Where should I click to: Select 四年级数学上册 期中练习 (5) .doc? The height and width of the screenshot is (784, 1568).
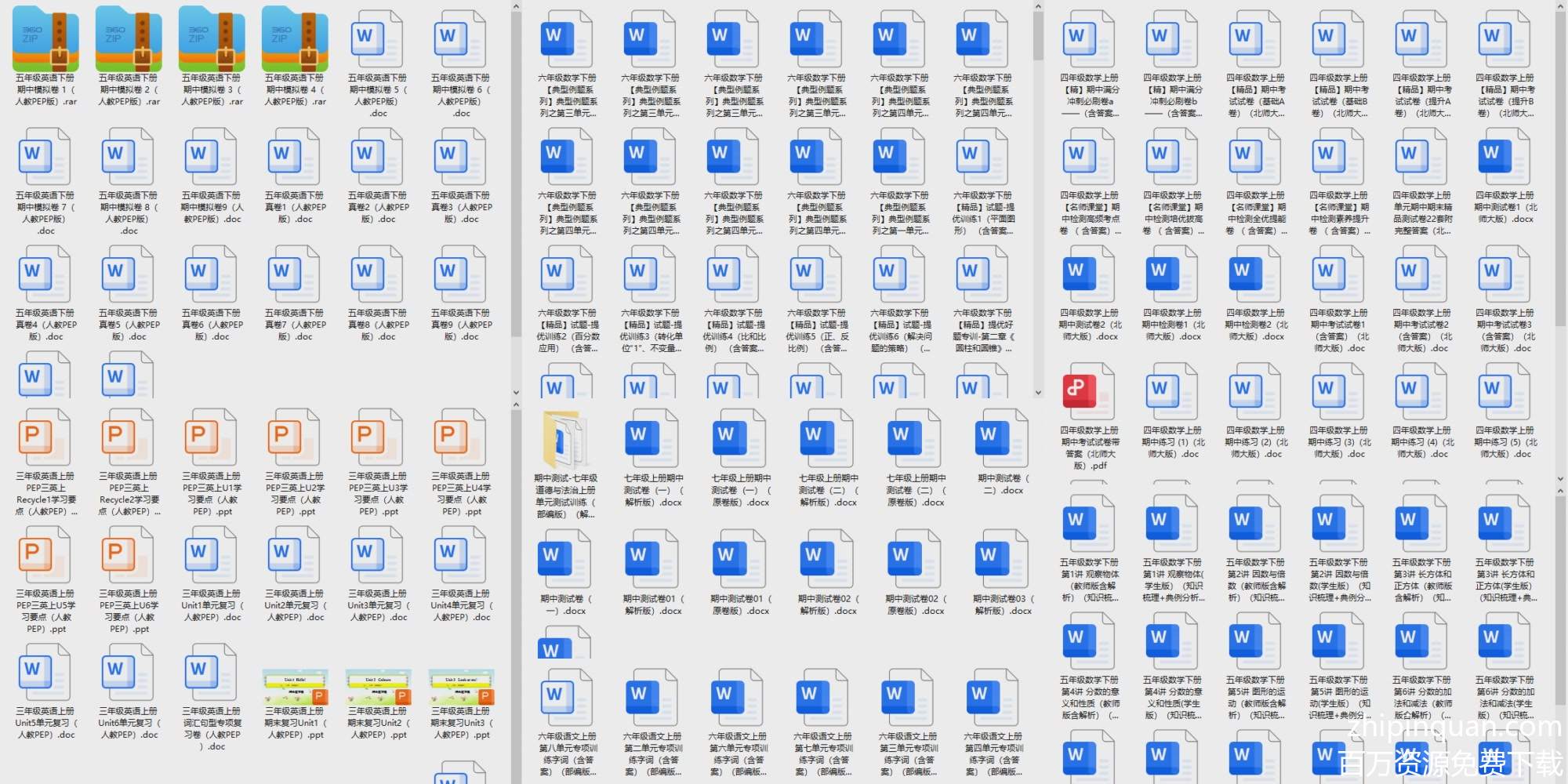point(1504,392)
